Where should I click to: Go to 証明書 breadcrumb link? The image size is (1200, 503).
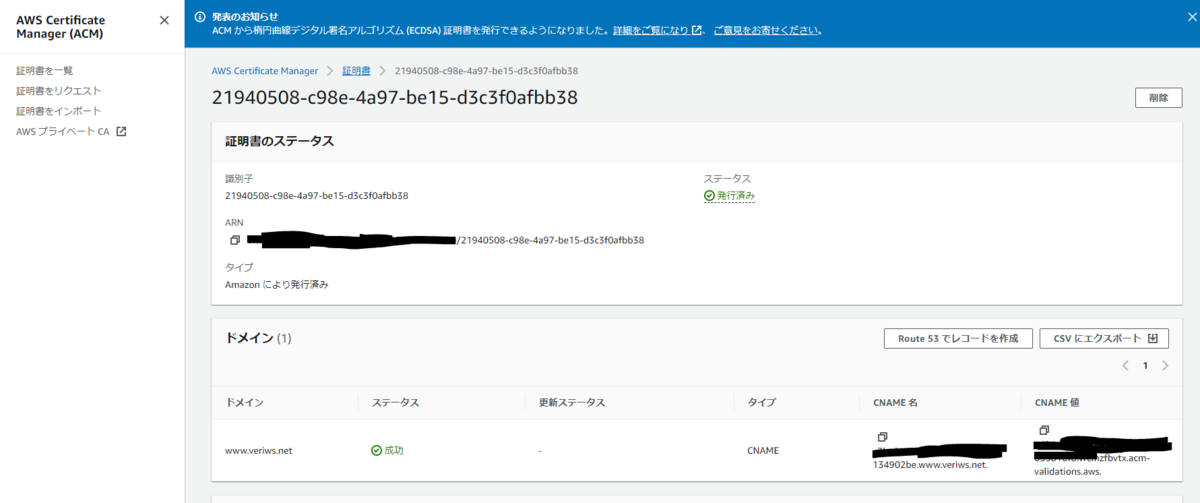(356, 71)
